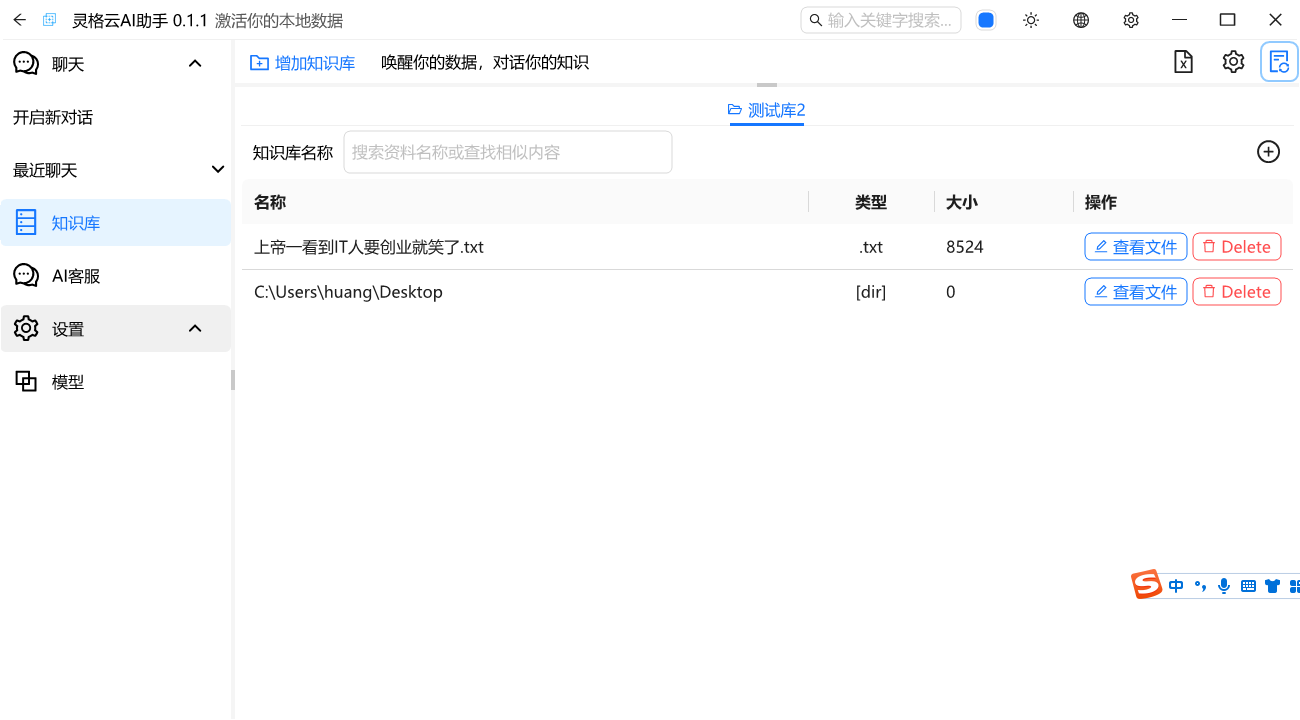1300x720 pixels.
Task: Open title bar settings gear
Action: (x=1131, y=20)
